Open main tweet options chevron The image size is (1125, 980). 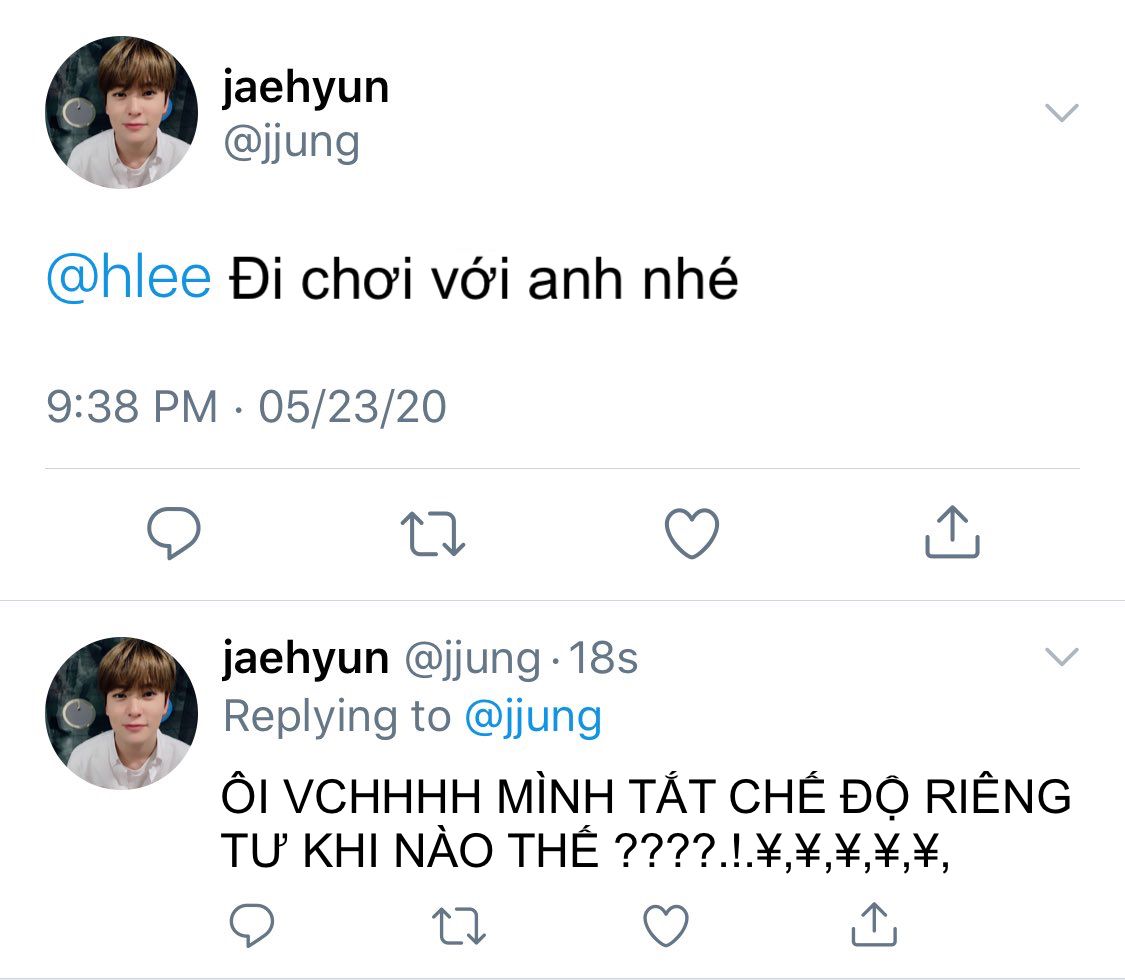1061,113
